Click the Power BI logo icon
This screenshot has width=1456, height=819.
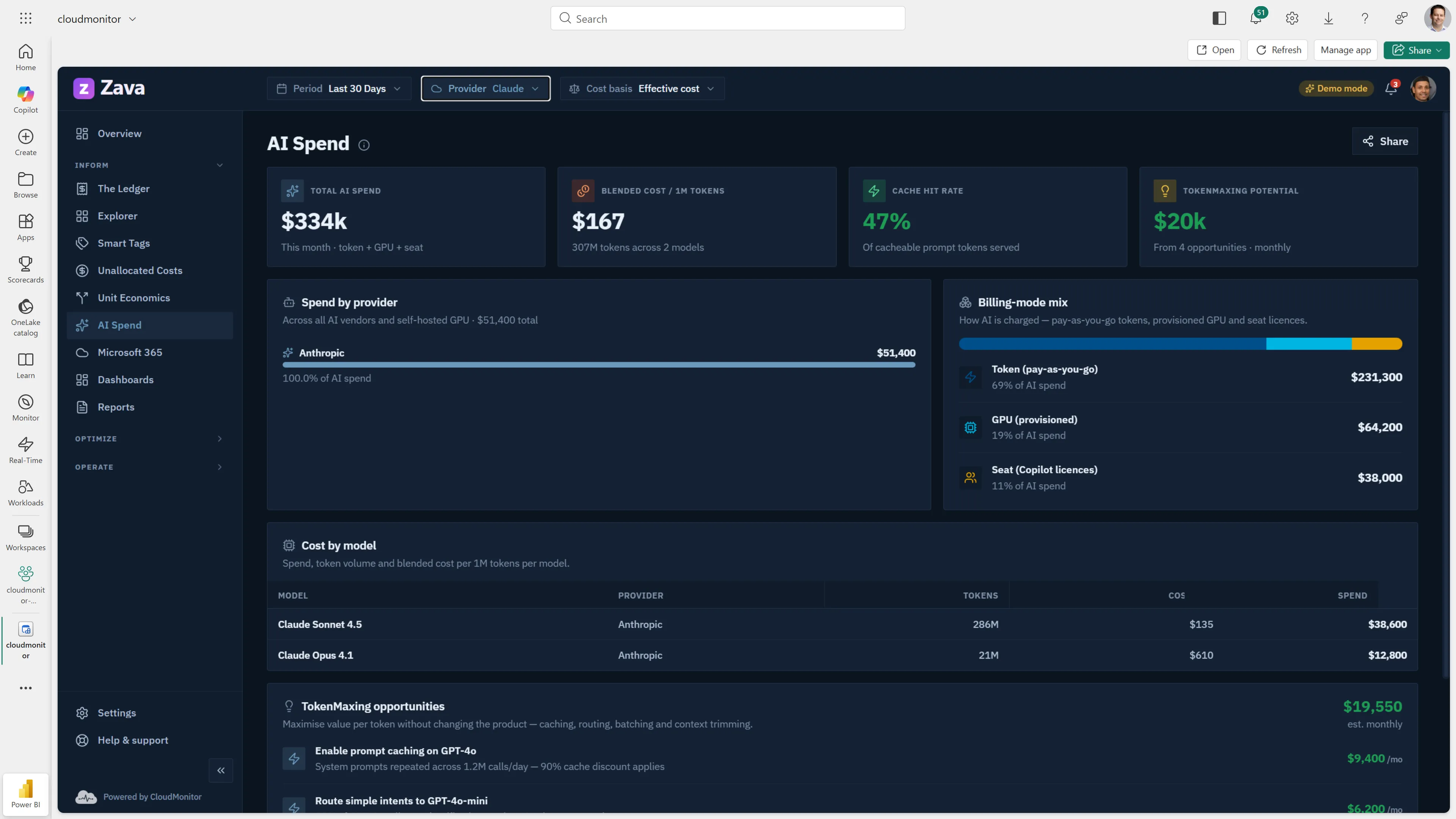25,789
